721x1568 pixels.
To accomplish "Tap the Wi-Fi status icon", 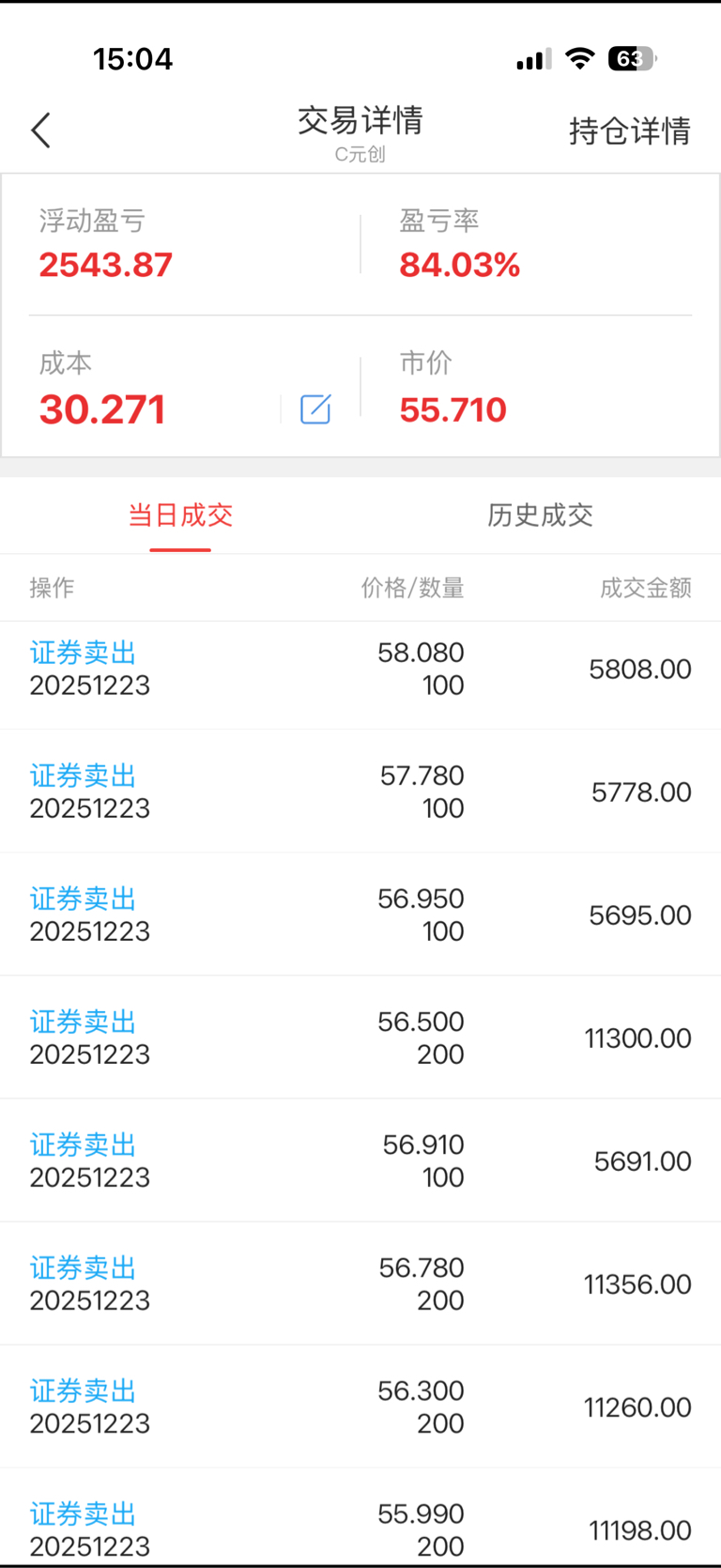I will point(580,59).
